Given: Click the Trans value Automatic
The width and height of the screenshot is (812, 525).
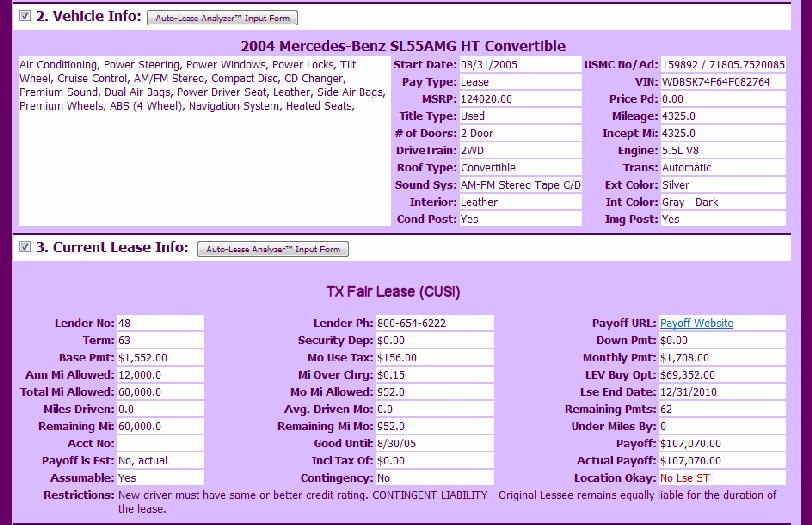Looking at the screenshot, I should [x=723, y=167].
